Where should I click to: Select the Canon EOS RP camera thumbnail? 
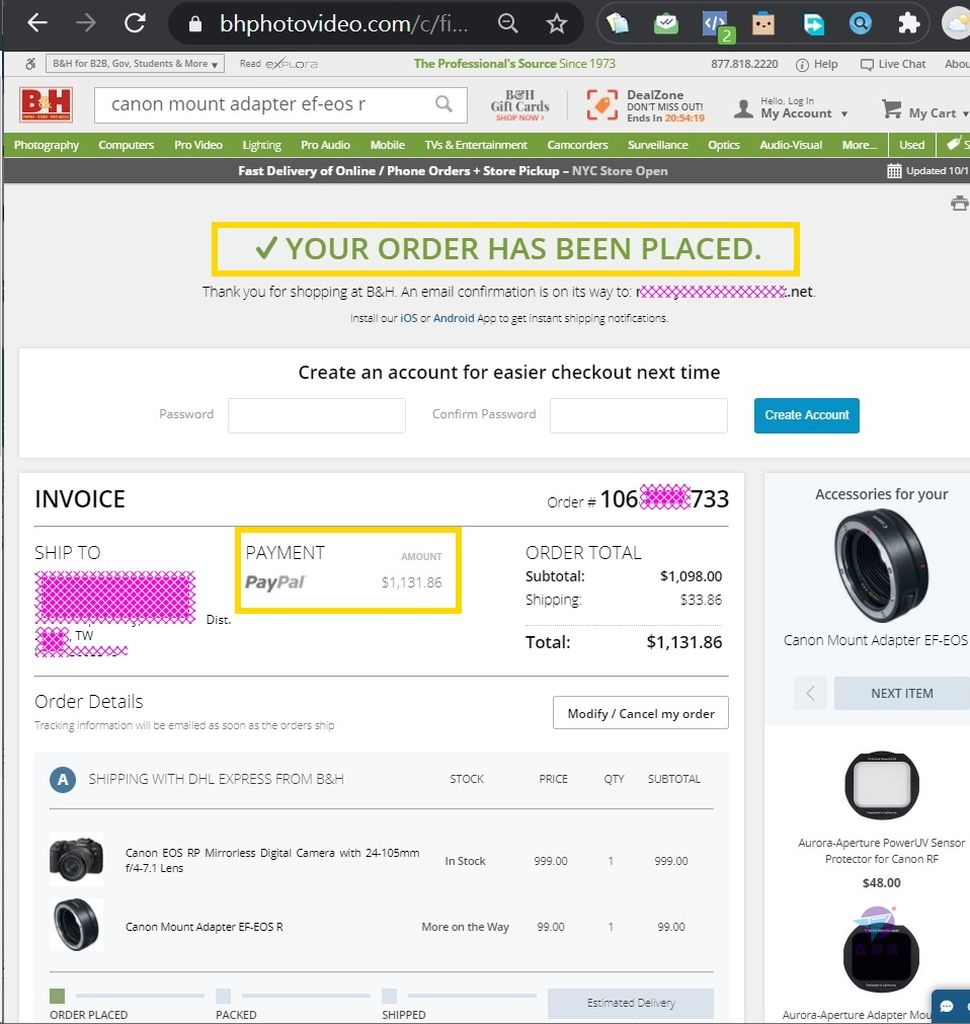pyautogui.click(x=76, y=859)
